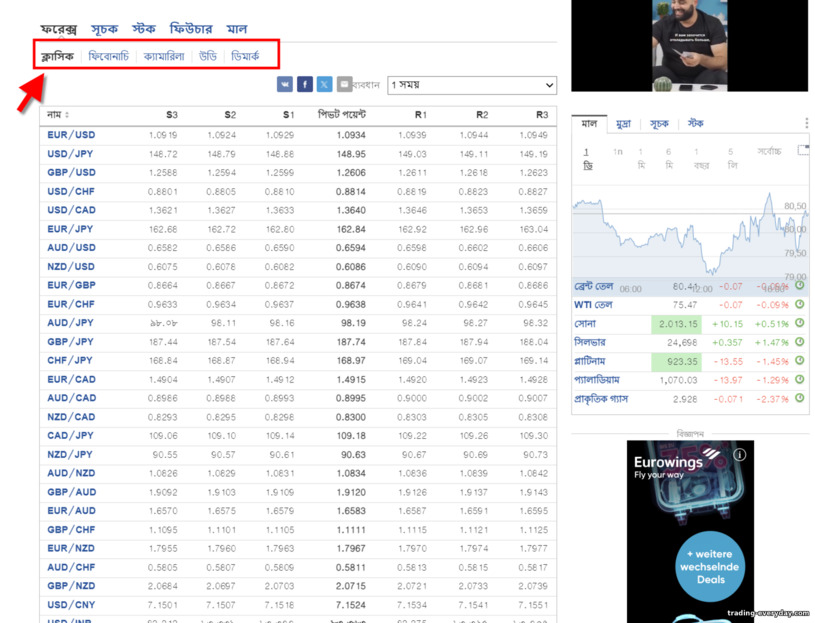Switch to the ফিবোনাচি pivot tab
Image resolution: width=815 pixels, height=623 pixels.
[109, 56]
